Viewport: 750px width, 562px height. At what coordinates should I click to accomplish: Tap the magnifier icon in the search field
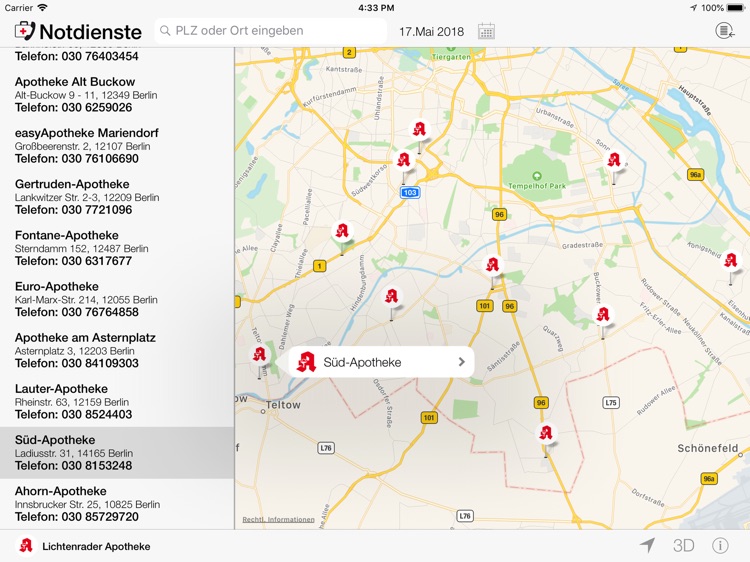[x=165, y=31]
